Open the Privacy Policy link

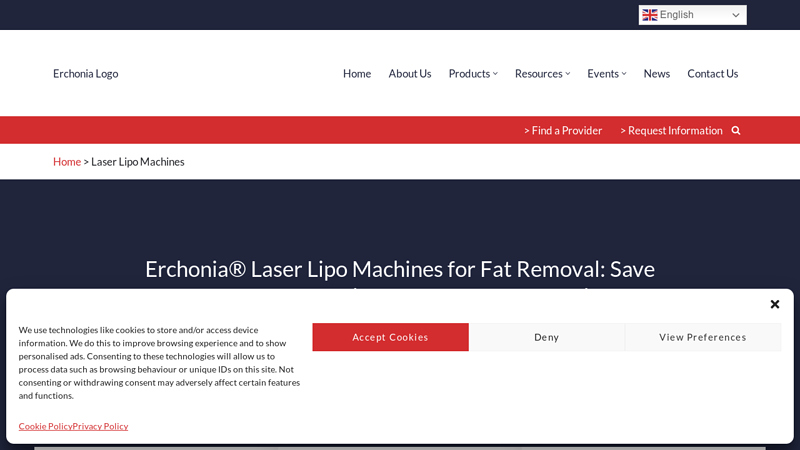click(x=101, y=426)
